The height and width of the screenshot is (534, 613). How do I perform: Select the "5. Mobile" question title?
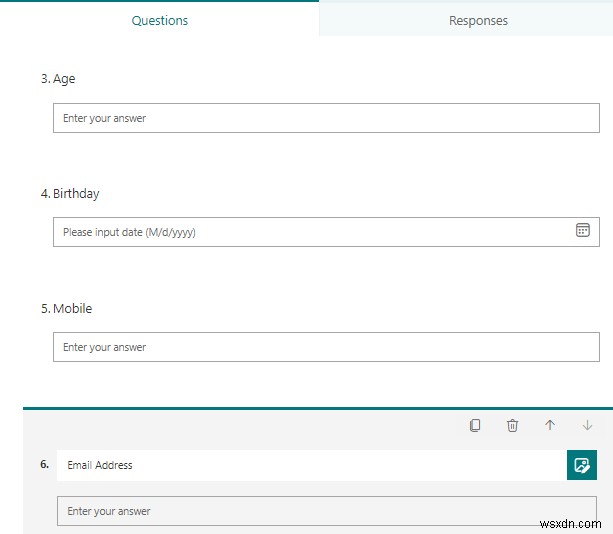pos(66,309)
